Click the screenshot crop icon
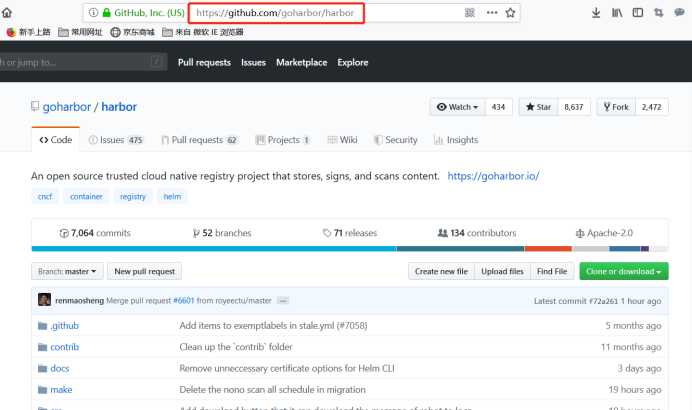Viewport: 692px width, 410px height. pos(658,13)
